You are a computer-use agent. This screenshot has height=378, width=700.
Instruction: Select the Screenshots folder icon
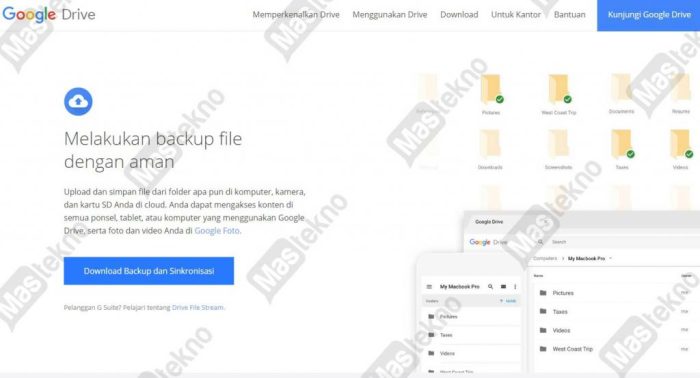[x=558, y=145]
